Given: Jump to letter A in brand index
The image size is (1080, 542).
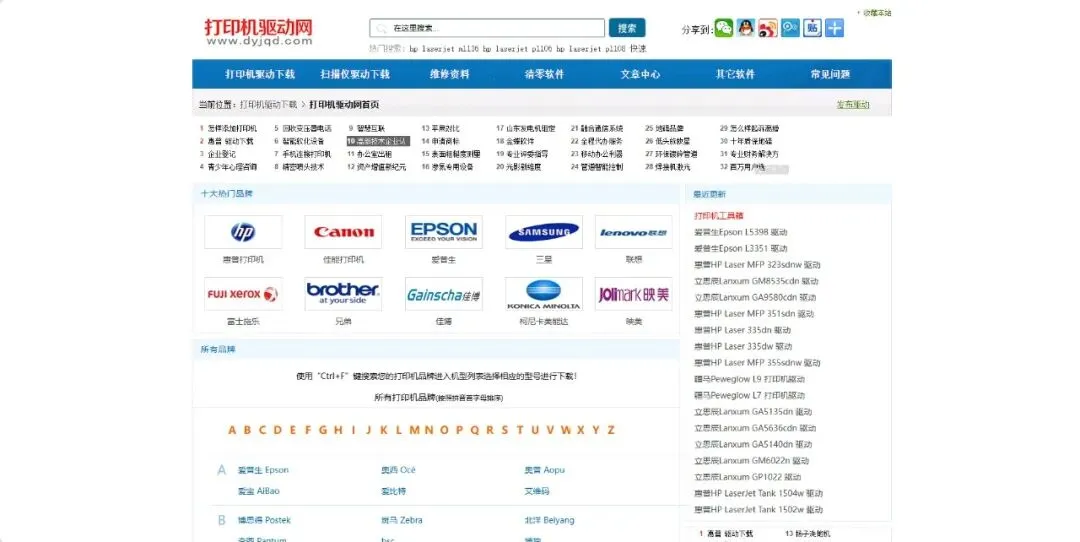Looking at the screenshot, I should point(232,430).
